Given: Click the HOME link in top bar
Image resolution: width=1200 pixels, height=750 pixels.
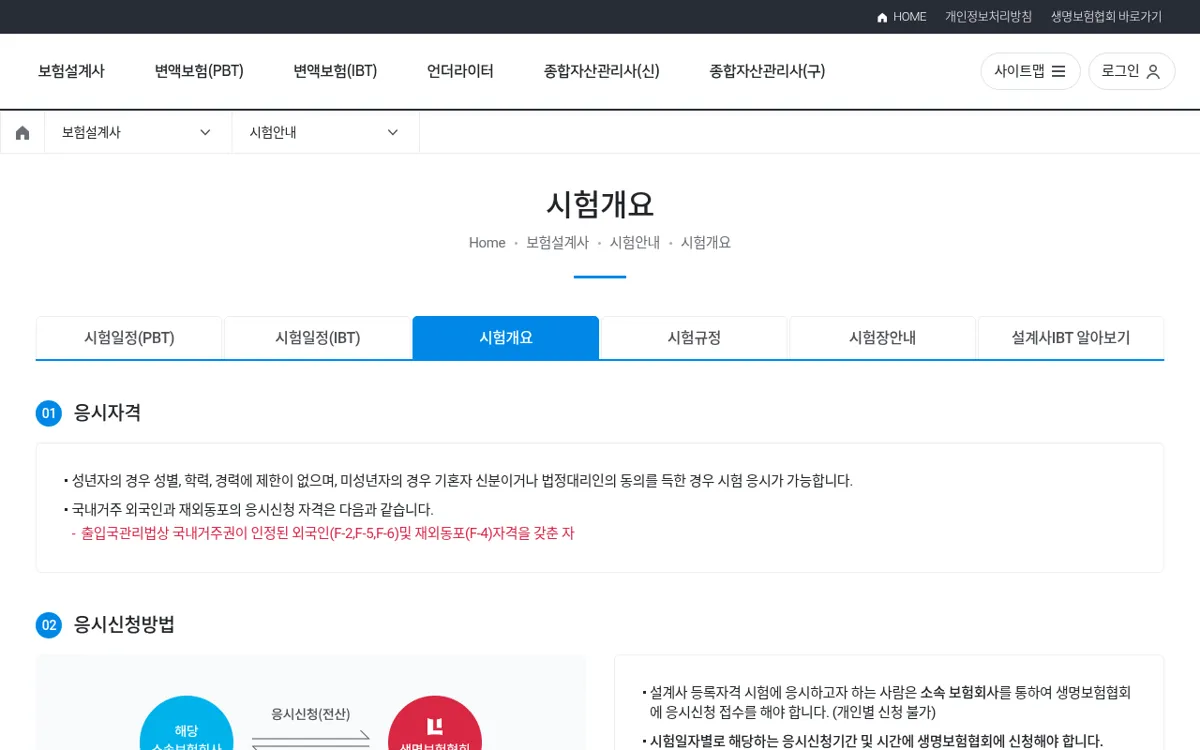Looking at the screenshot, I should tap(901, 17).
